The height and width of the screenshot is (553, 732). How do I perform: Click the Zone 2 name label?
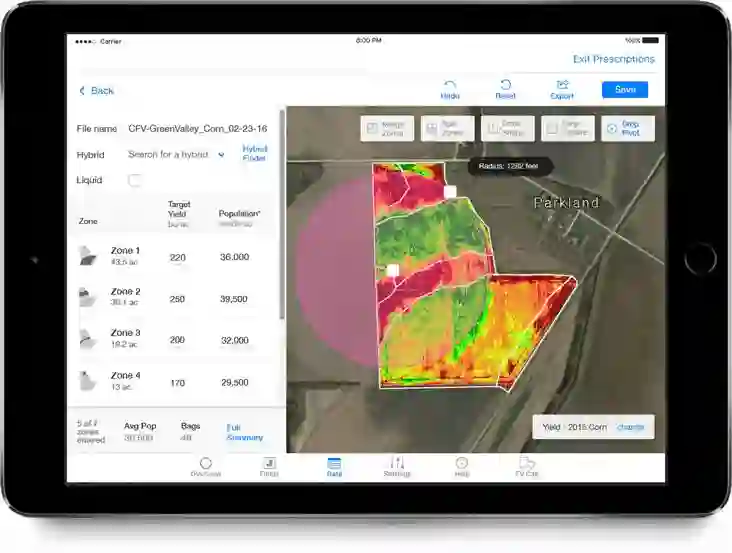[x=125, y=292]
